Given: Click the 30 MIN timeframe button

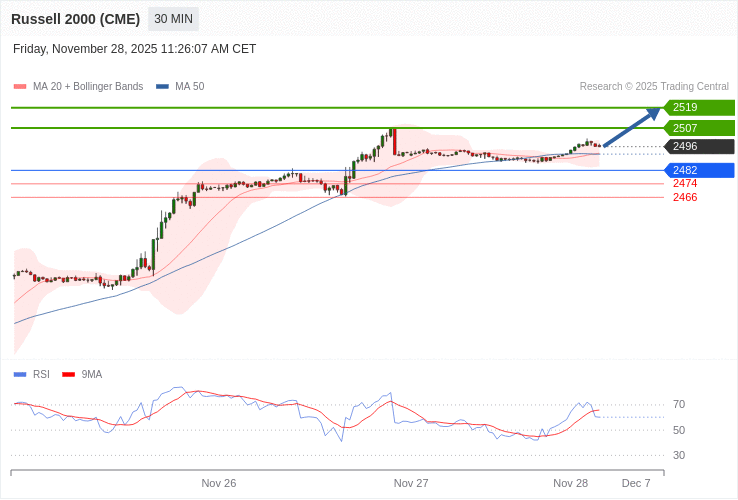Looking at the screenshot, I should [173, 19].
